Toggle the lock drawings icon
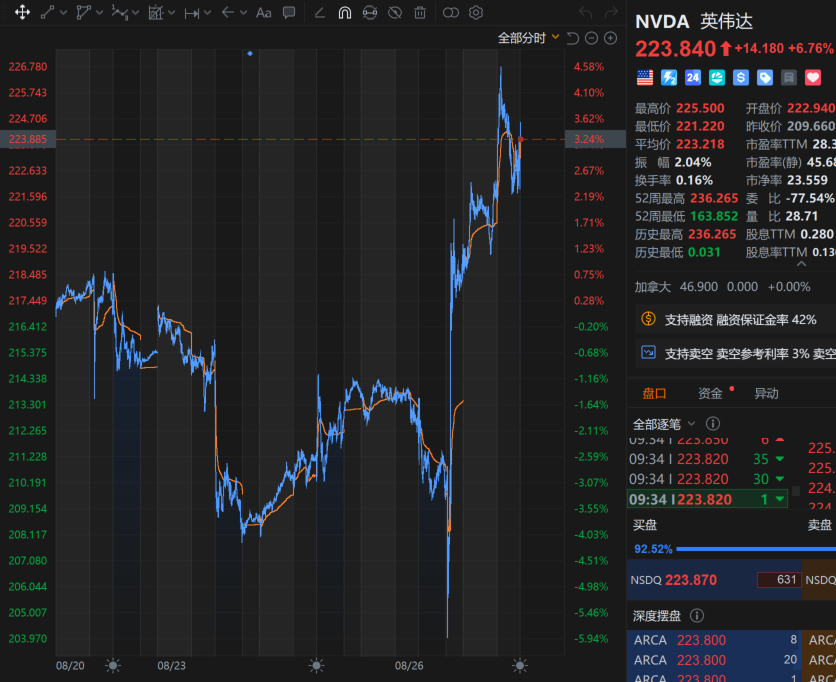The width and height of the screenshot is (836, 682). pyautogui.click(x=369, y=12)
